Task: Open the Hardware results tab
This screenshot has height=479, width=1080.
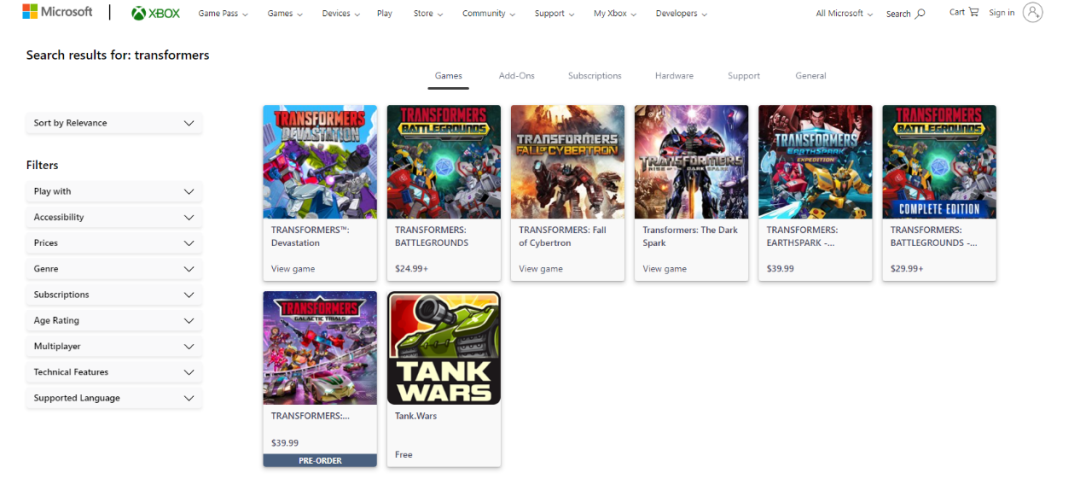Action: [674, 76]
